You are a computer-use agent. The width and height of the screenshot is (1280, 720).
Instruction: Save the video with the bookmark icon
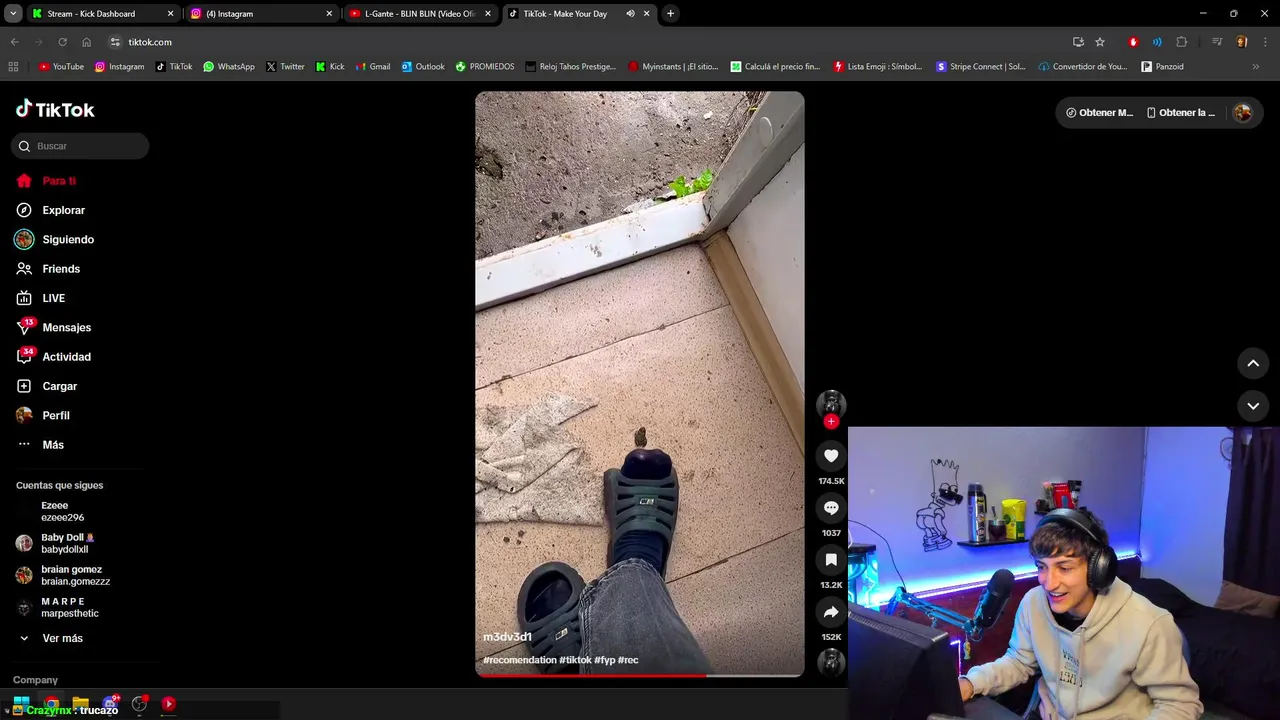[x=831, y=560]
